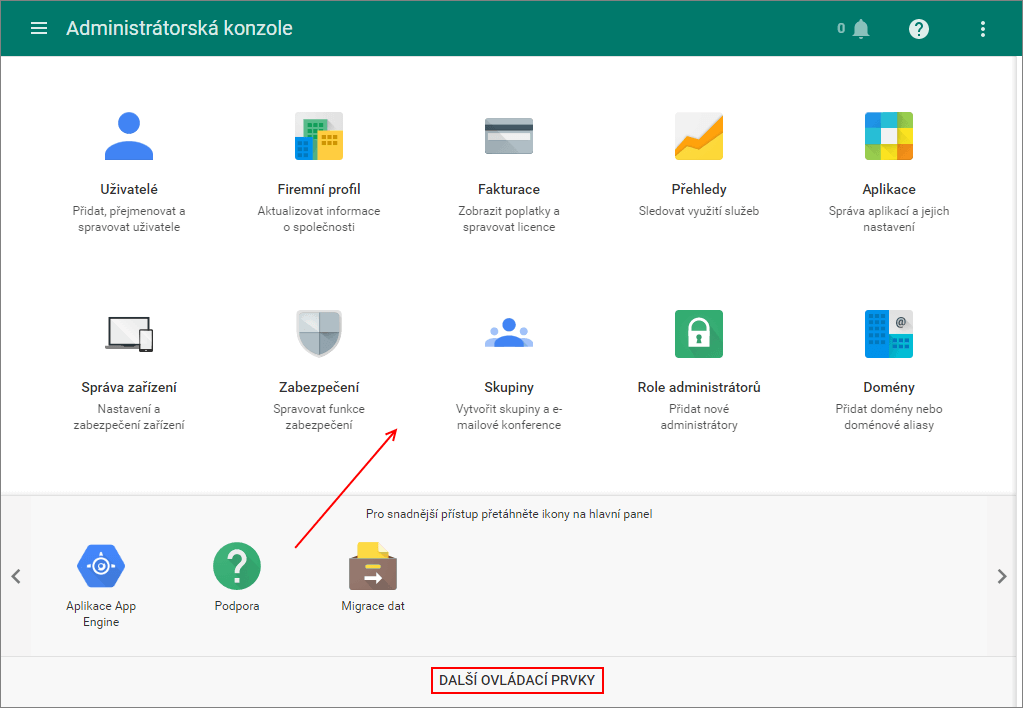
Task: Click the Přehledy title text
Action: pos(699,189)
